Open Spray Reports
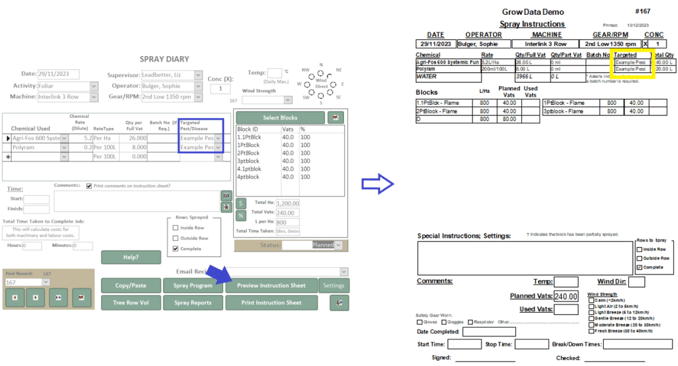This screenshot has width=678, height=366. point(193,303)
